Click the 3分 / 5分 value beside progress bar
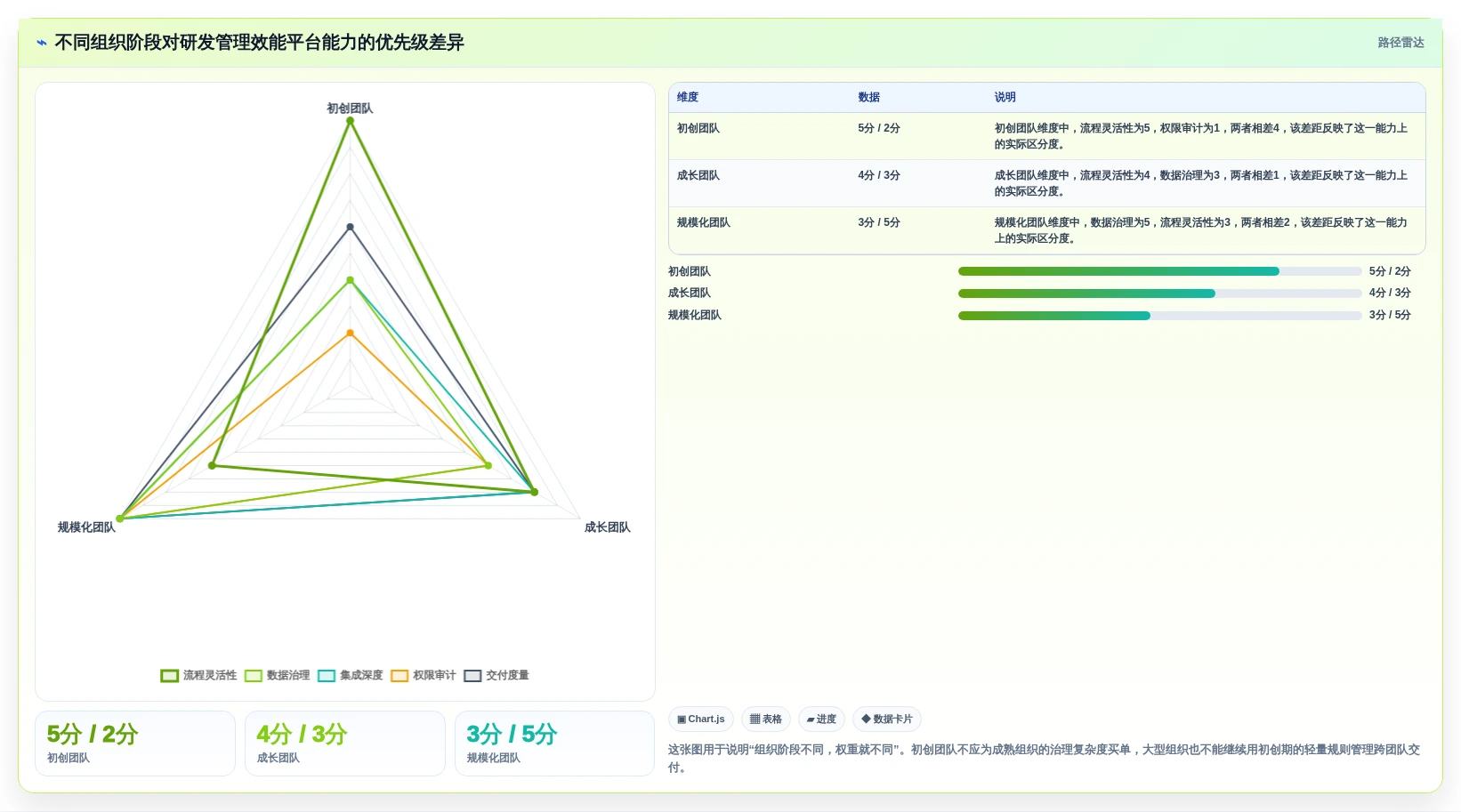 point(1390,315)
